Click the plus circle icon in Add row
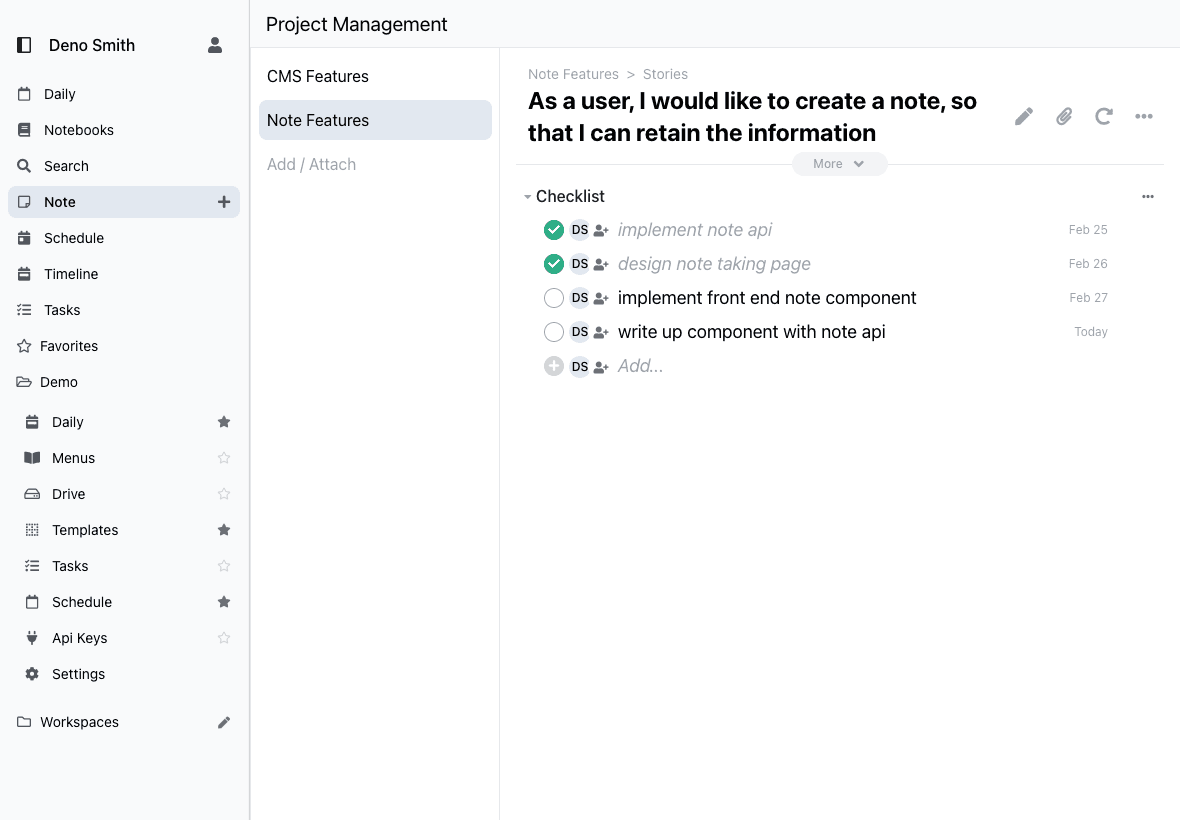Image resolution: width=1180 pixels, height=820 pixels. tap(554, 366)
